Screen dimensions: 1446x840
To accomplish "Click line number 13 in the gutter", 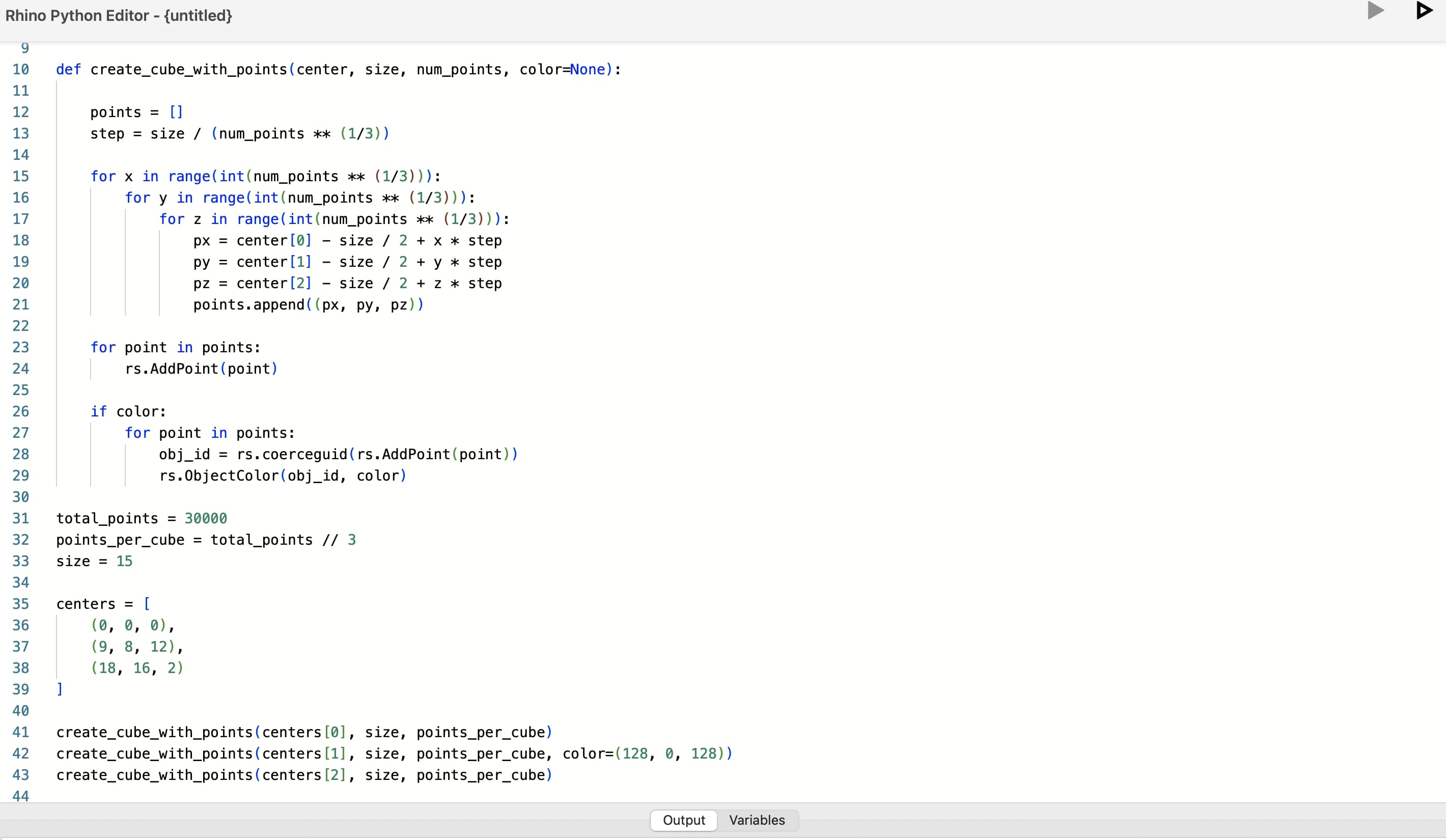I will (21, 133).
